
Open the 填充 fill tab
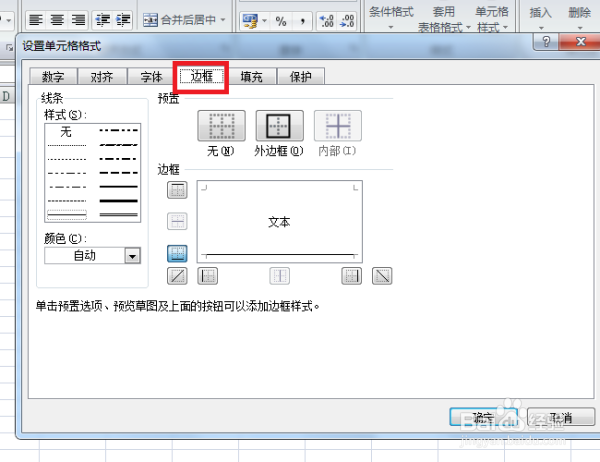(251, 77)
